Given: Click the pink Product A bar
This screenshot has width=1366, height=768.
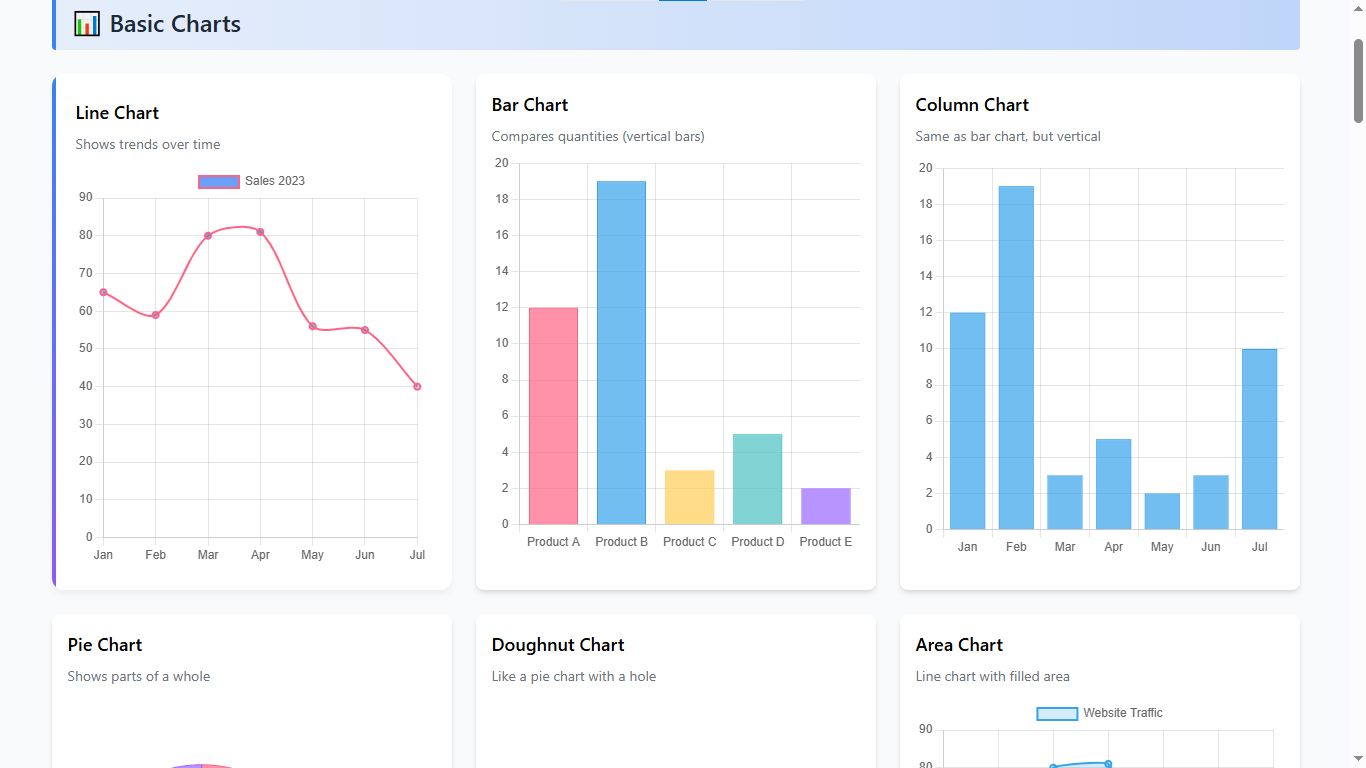Looking at the screenshot, I should pos(553,415).
